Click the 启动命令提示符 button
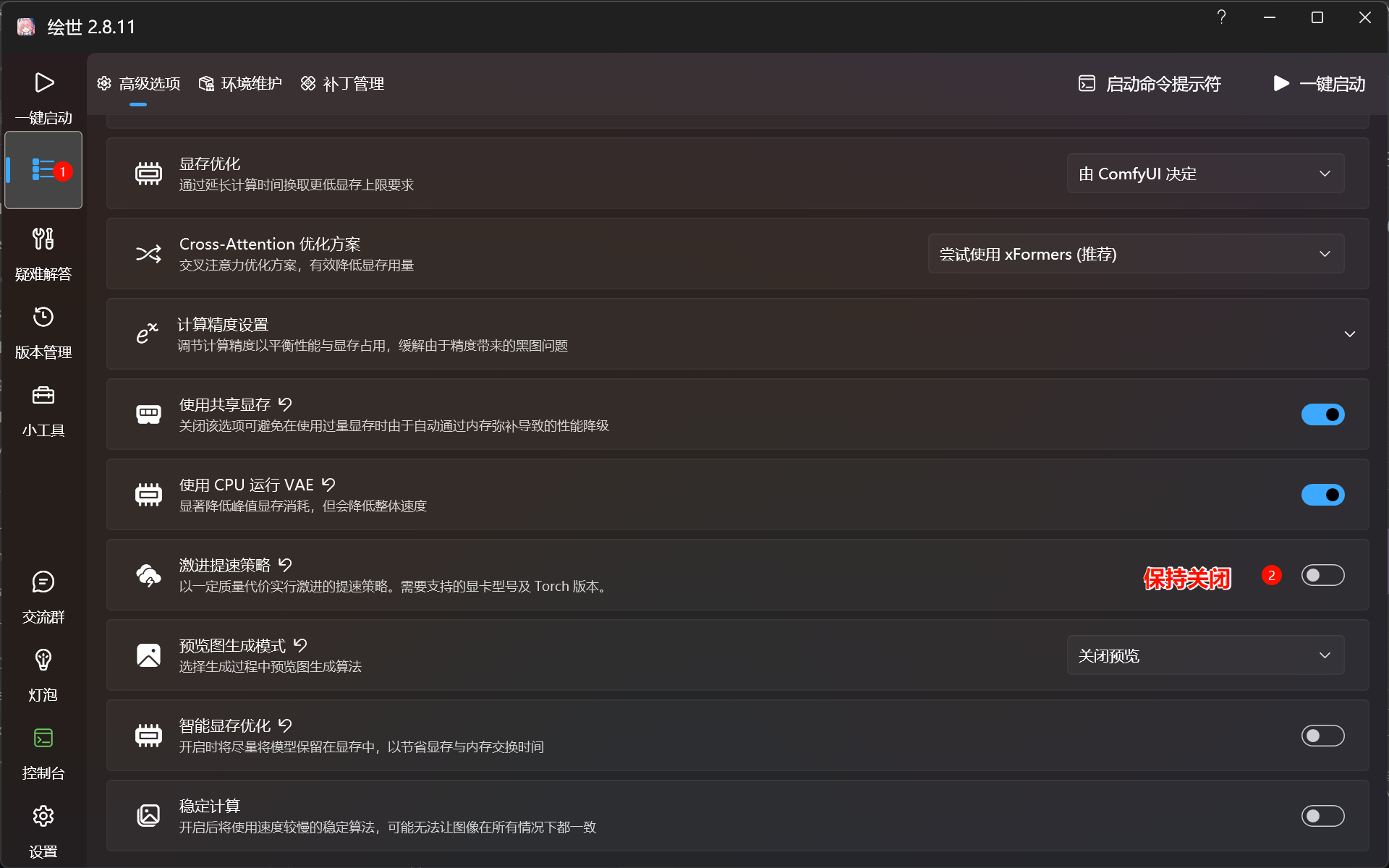This screenshot has height=868, width=1389. [x=1150, y=84]
